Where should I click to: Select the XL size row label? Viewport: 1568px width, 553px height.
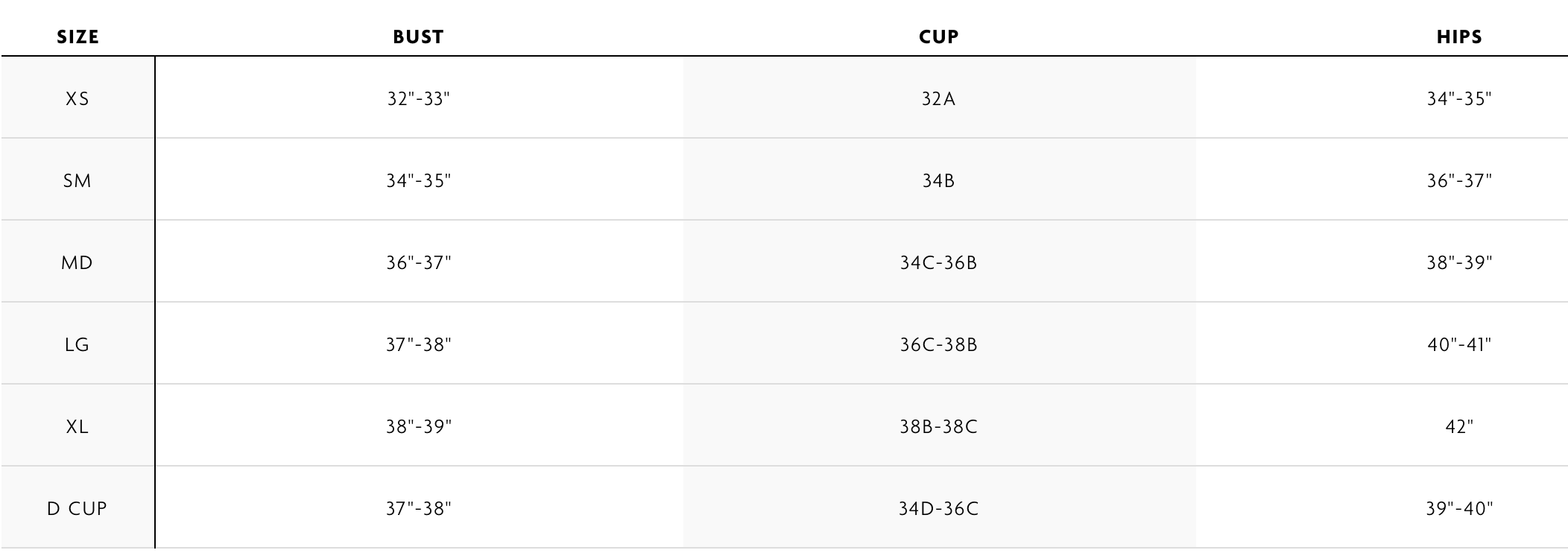coord(78,427)
